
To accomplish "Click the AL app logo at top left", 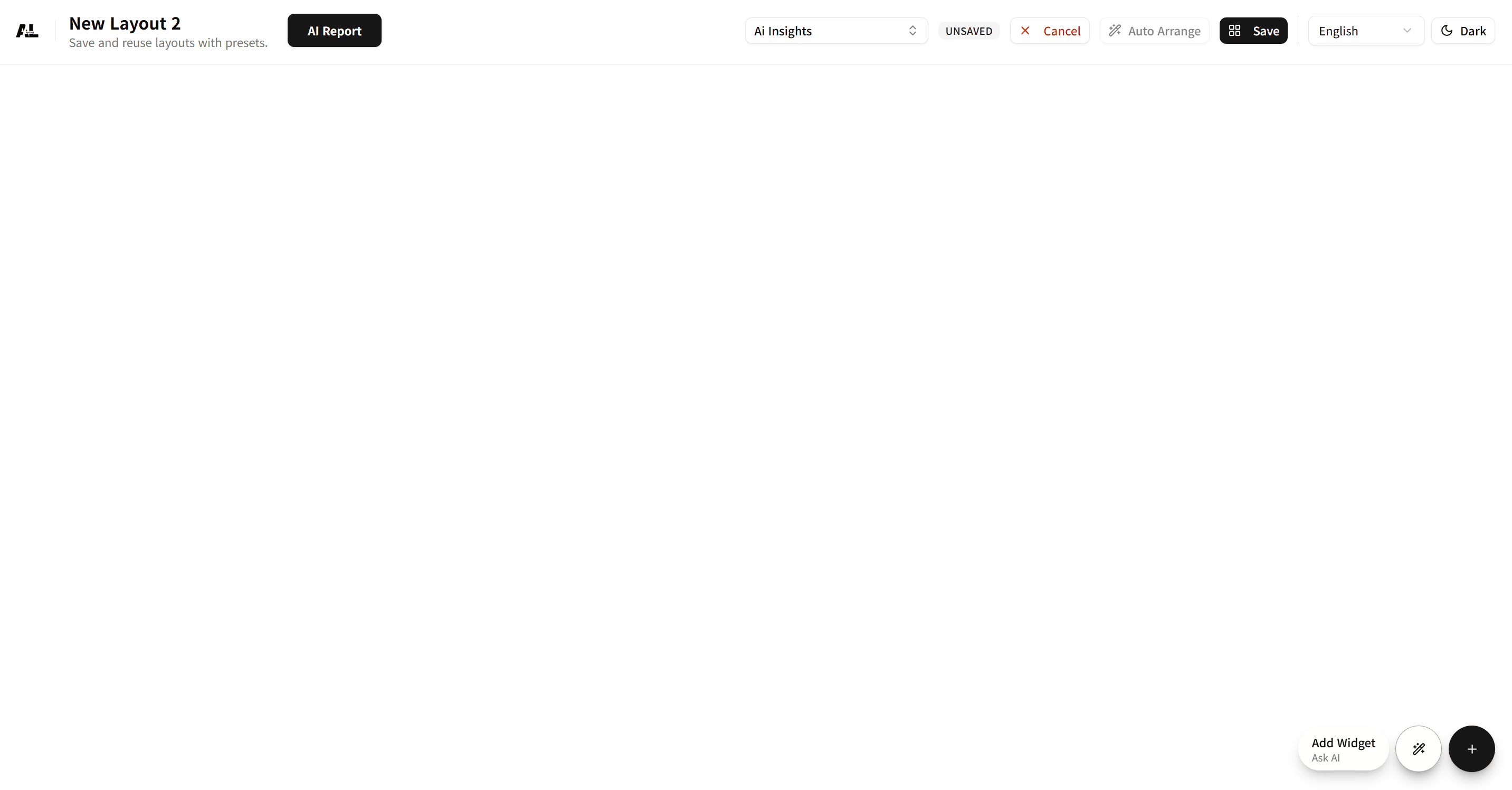I will pyautogui.click(x=26, y=31).
